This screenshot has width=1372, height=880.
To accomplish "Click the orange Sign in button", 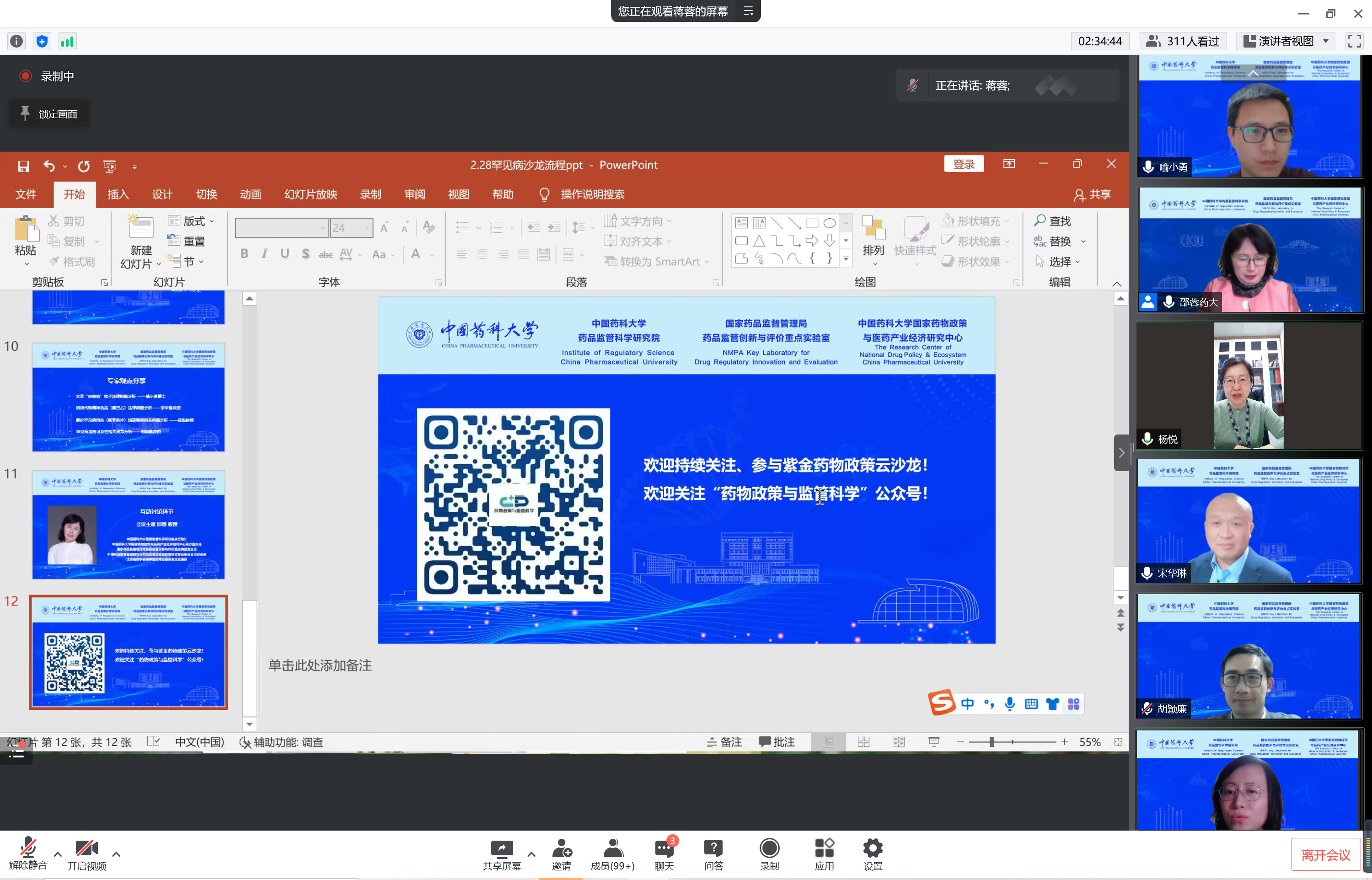I will (x=964, y=165).
